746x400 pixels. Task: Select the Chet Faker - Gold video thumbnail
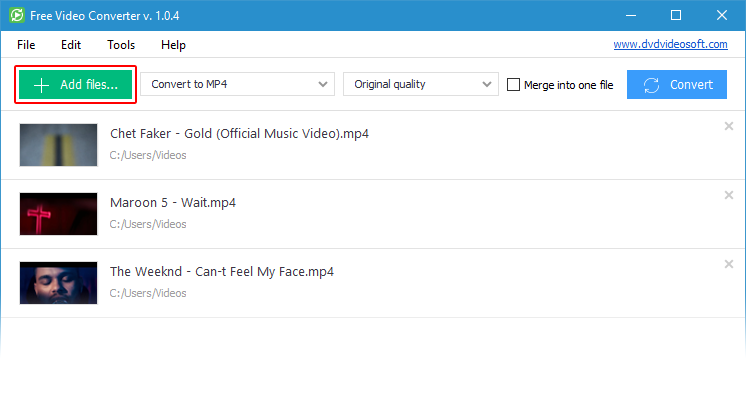pos(59,145)
